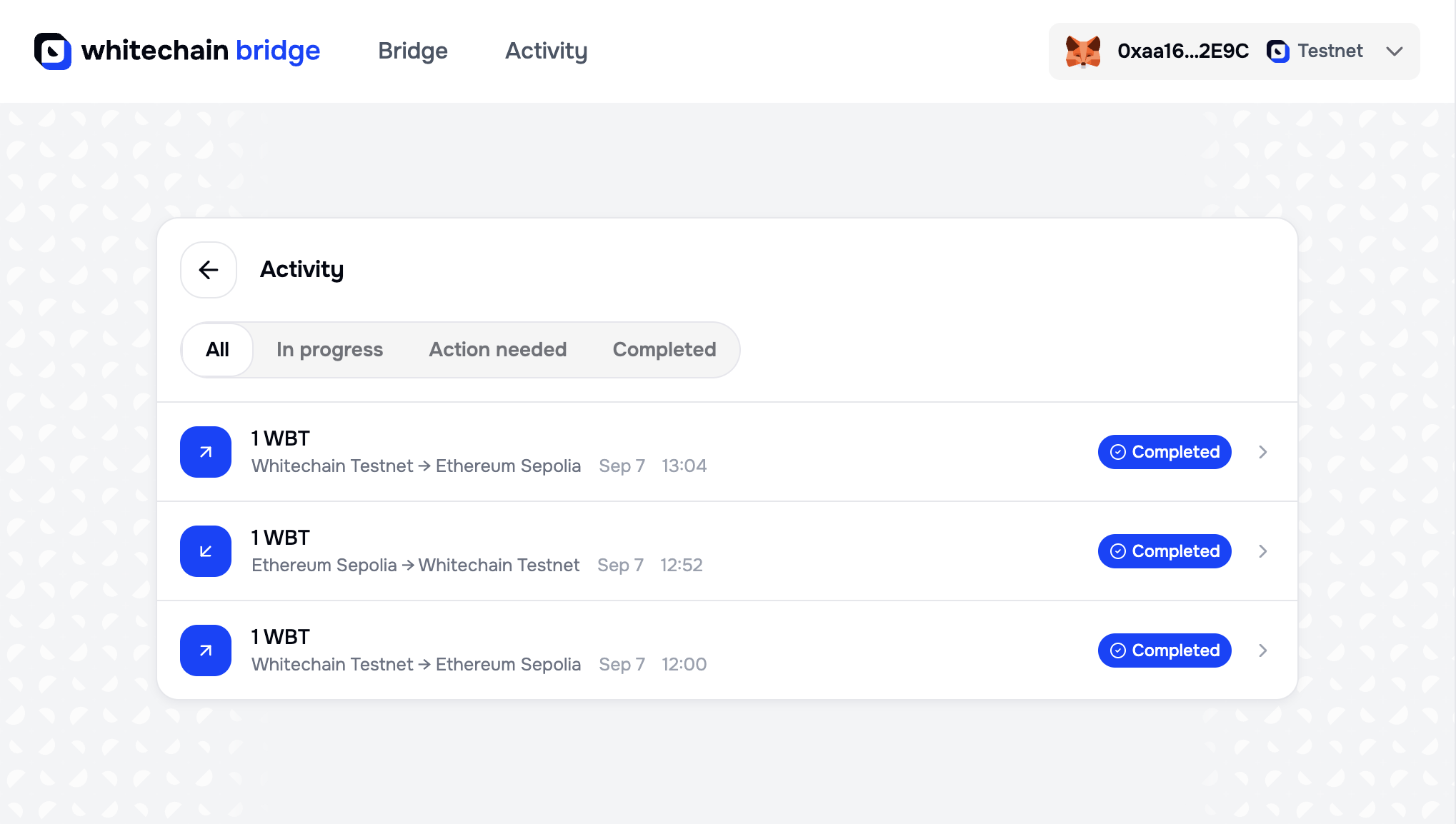Switch to the In progress tab

click(x=329, y=350)
